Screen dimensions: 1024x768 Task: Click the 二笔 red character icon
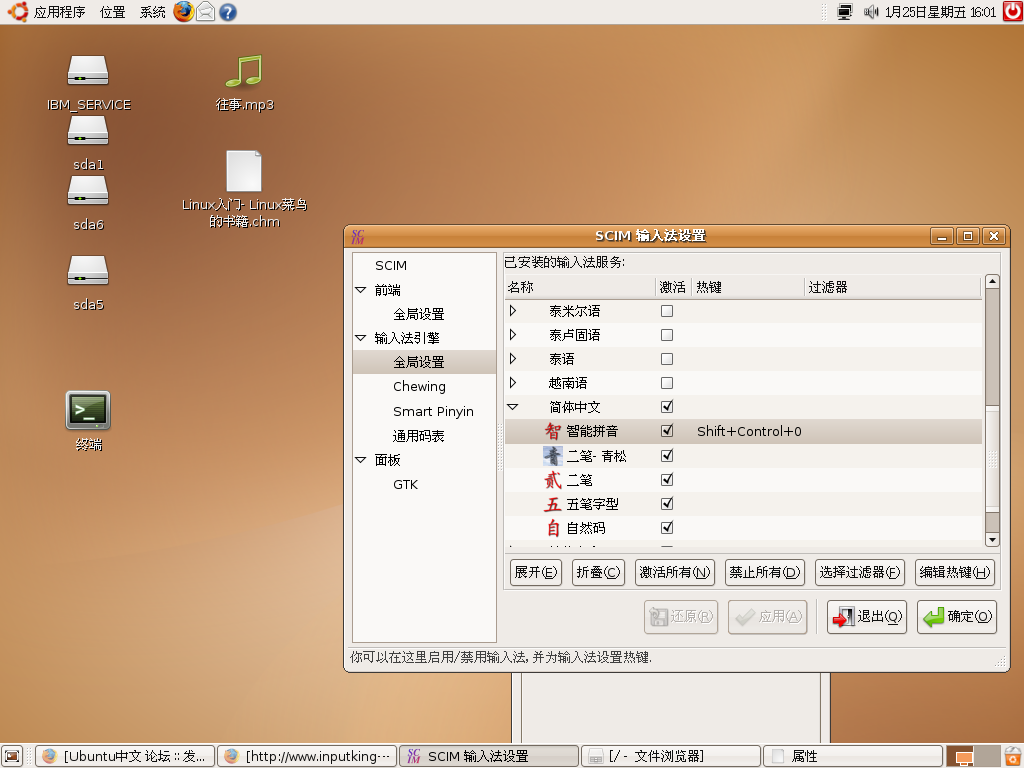553,480
